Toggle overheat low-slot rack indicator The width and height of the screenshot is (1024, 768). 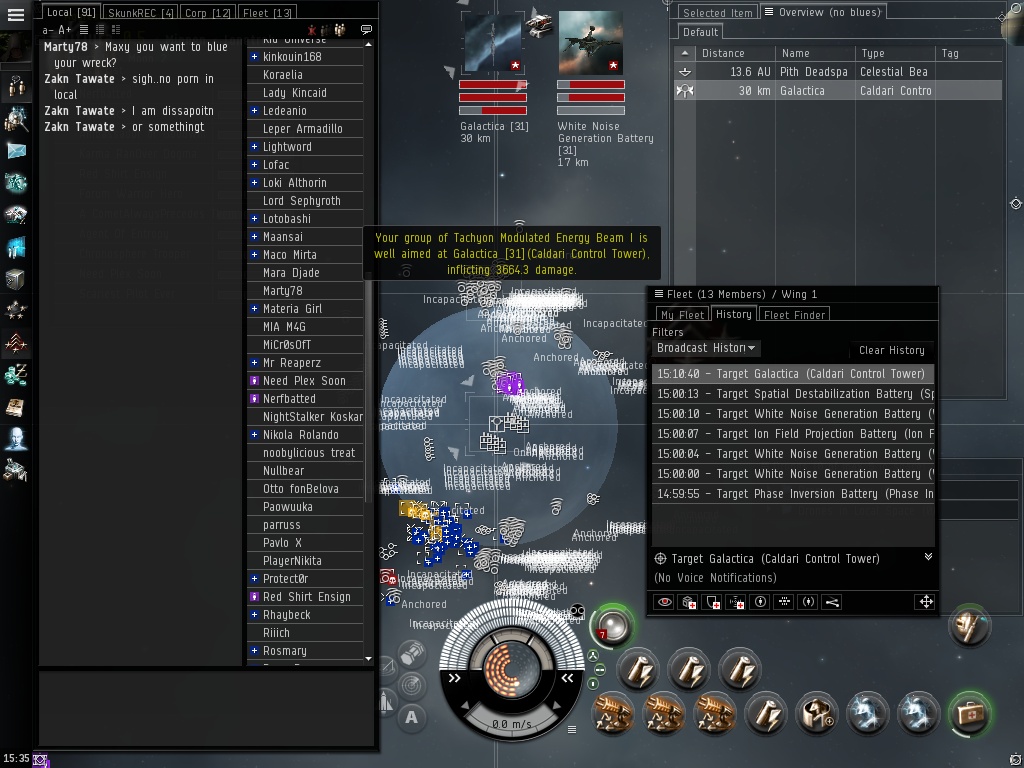coord(593,684)
